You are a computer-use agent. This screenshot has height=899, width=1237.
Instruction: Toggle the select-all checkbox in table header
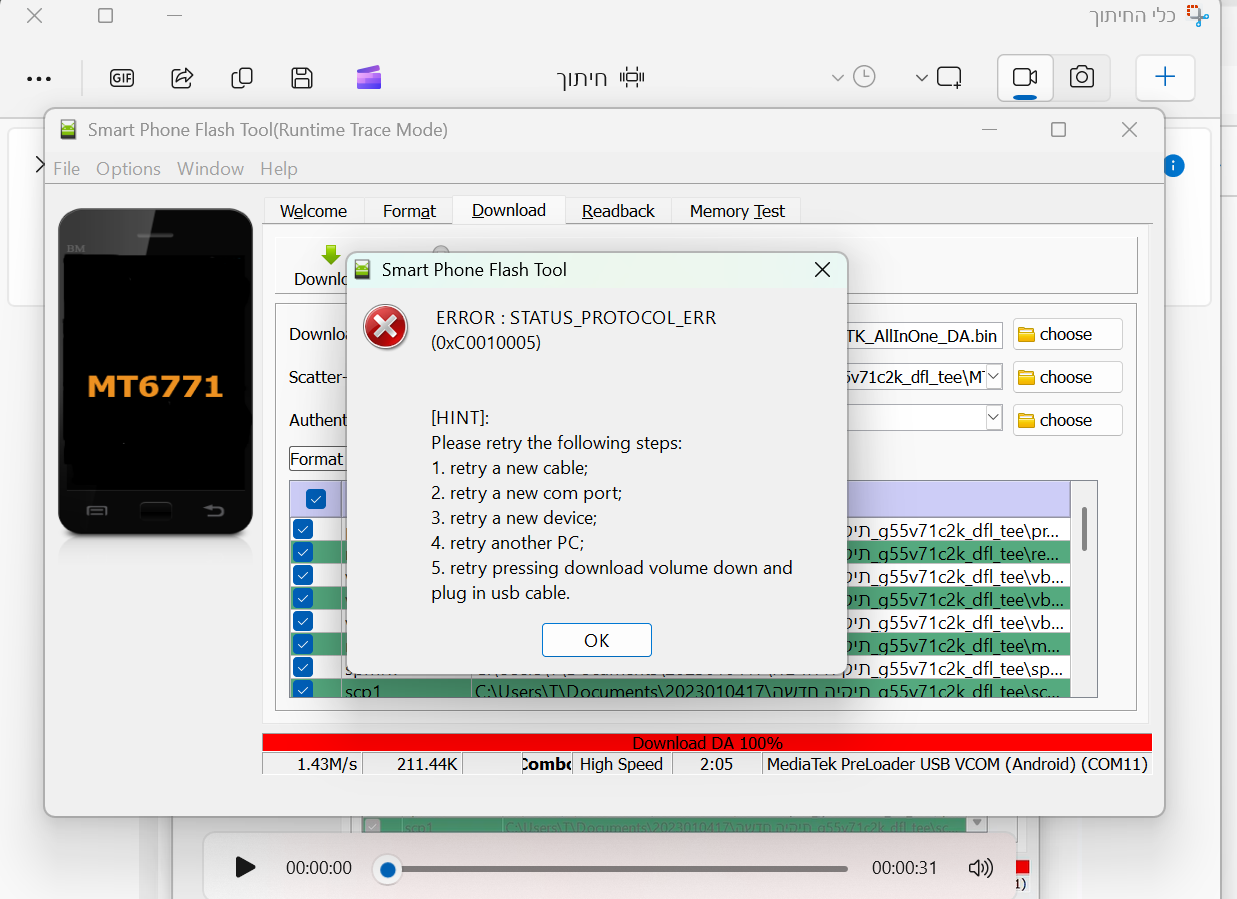[316, 499]
